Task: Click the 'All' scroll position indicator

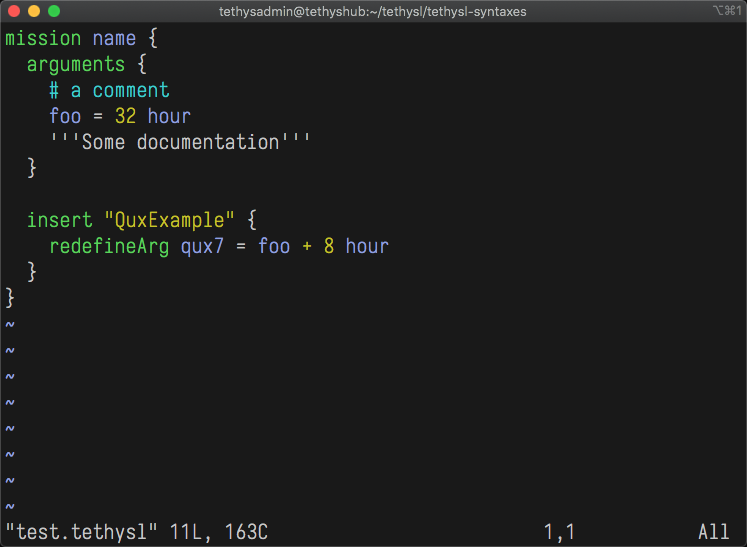Action: tap(714, 532)
